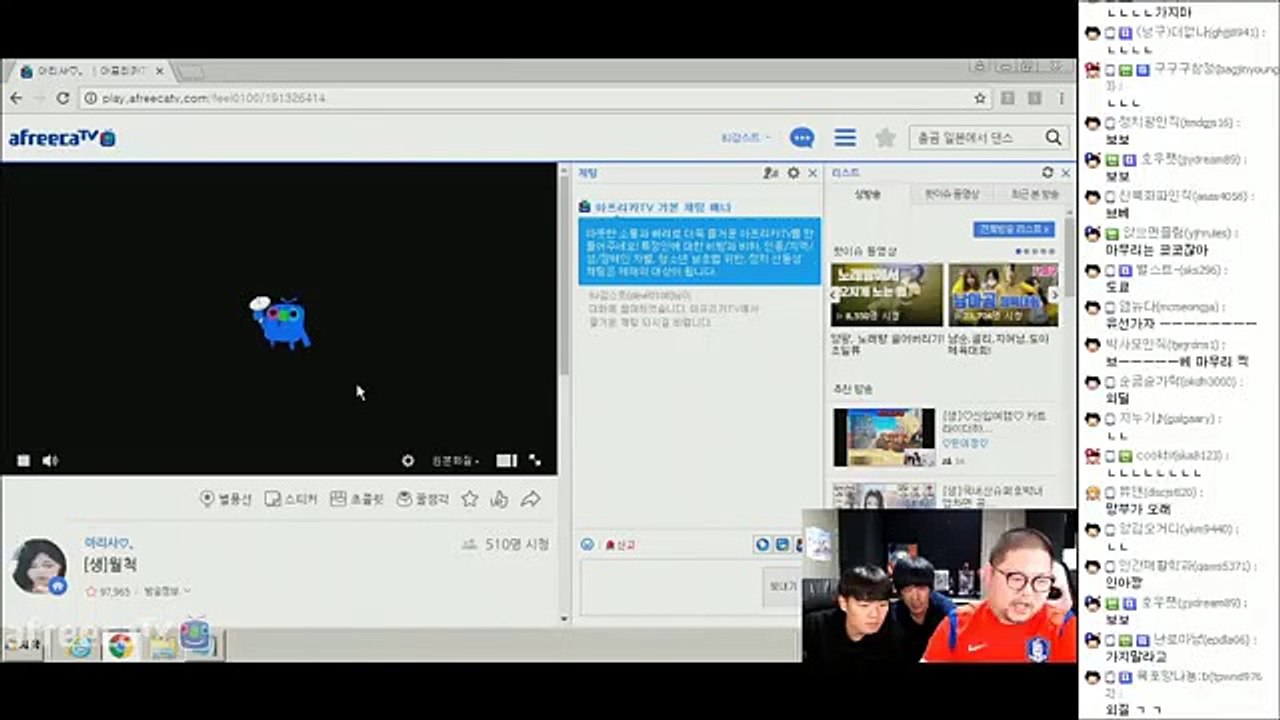Refresh the list panel
The height and width of the screenshot is (720, 1280).
click(x=1047, y=173)
